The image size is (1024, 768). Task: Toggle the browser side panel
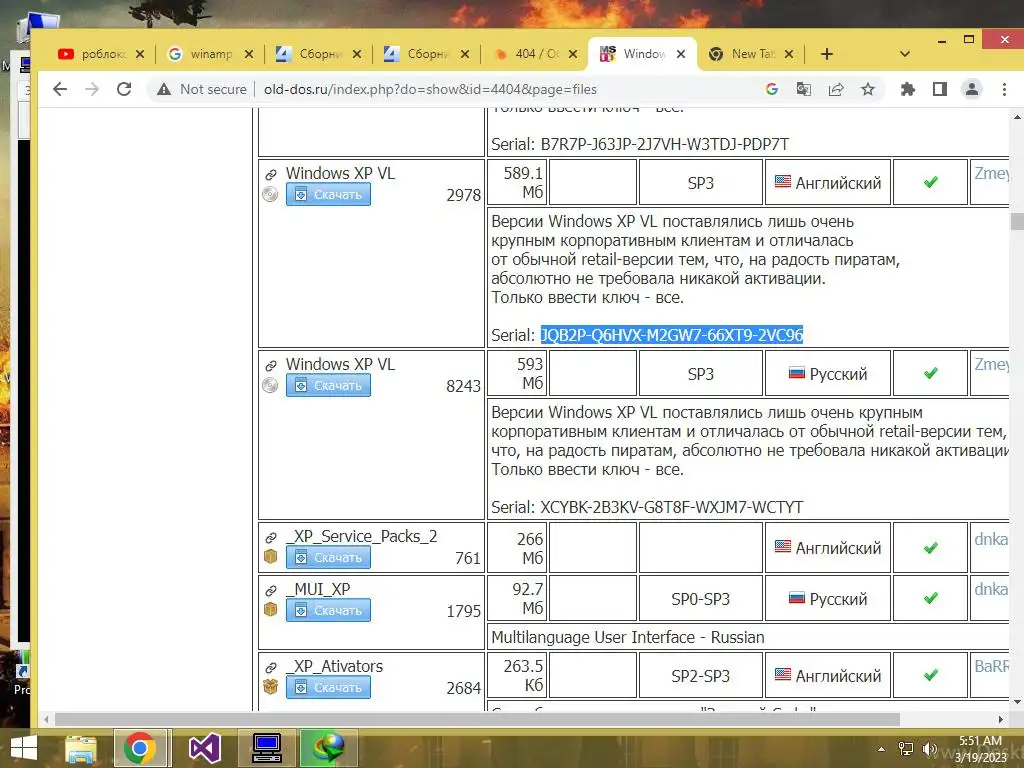(x=940, y=89)
